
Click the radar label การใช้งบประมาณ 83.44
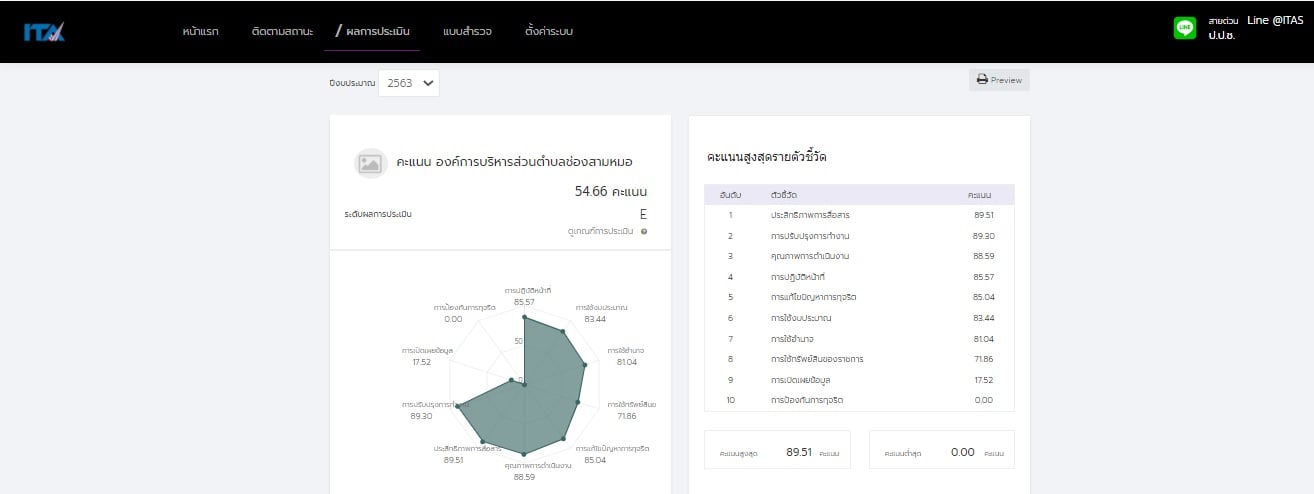[601, 312]
